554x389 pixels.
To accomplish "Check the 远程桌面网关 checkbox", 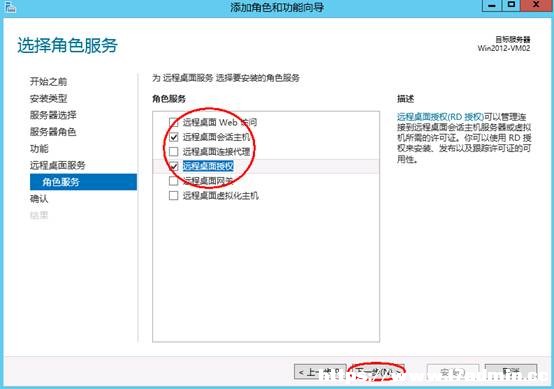I will click(173, 181).
